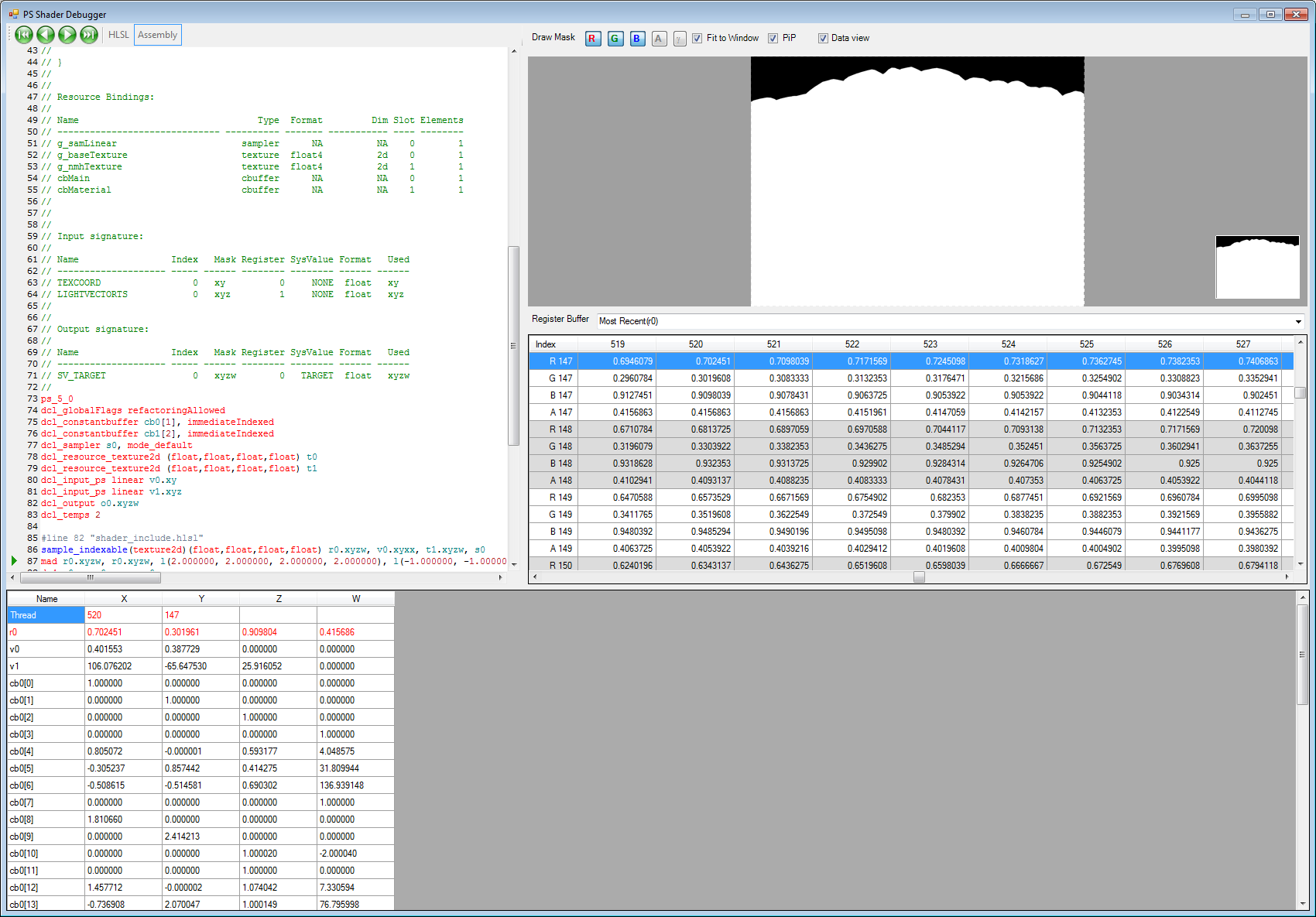Open the Register Buffer dropdown
This screenshot has height=917, width=1316.
[1298, 321]
